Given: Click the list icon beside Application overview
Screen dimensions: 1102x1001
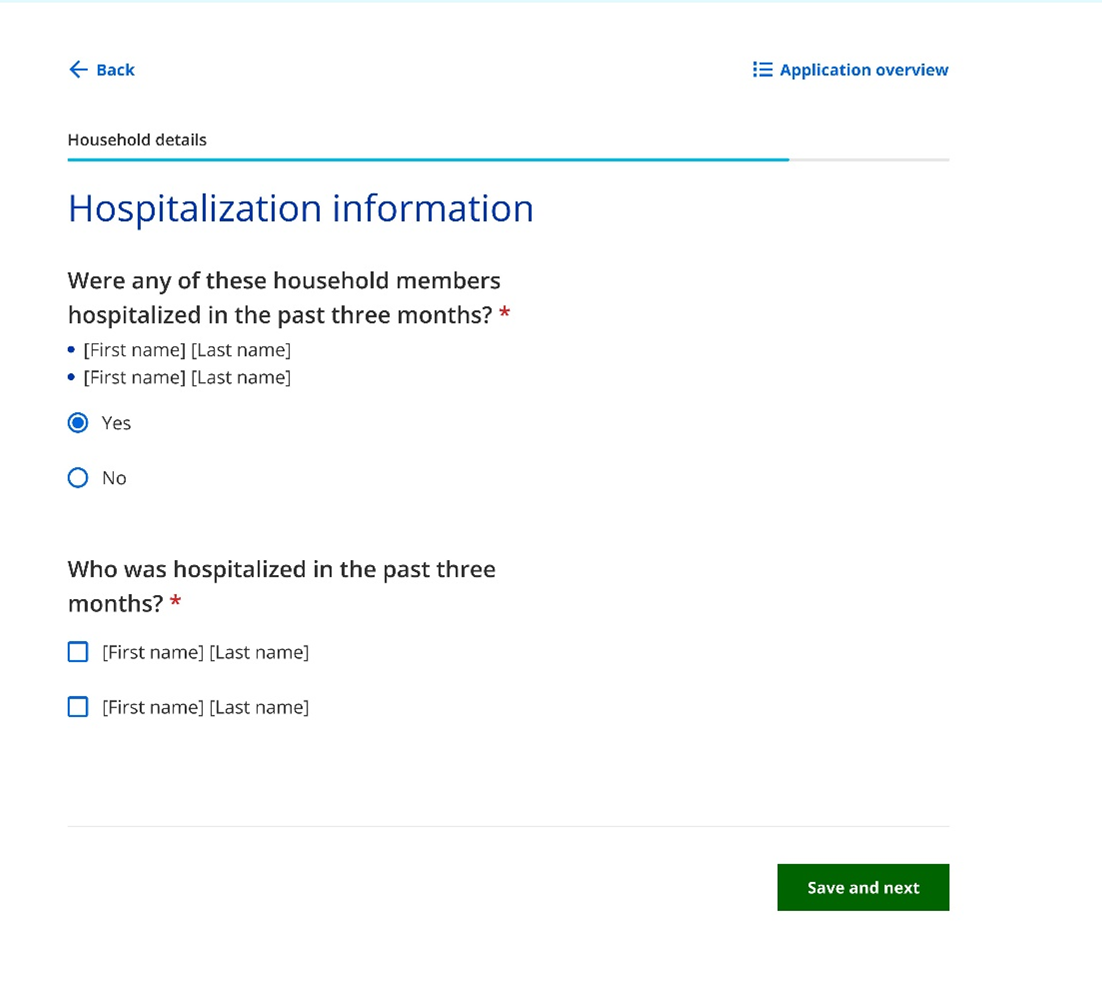Looking at the screenshot, I should pos(762,69).
